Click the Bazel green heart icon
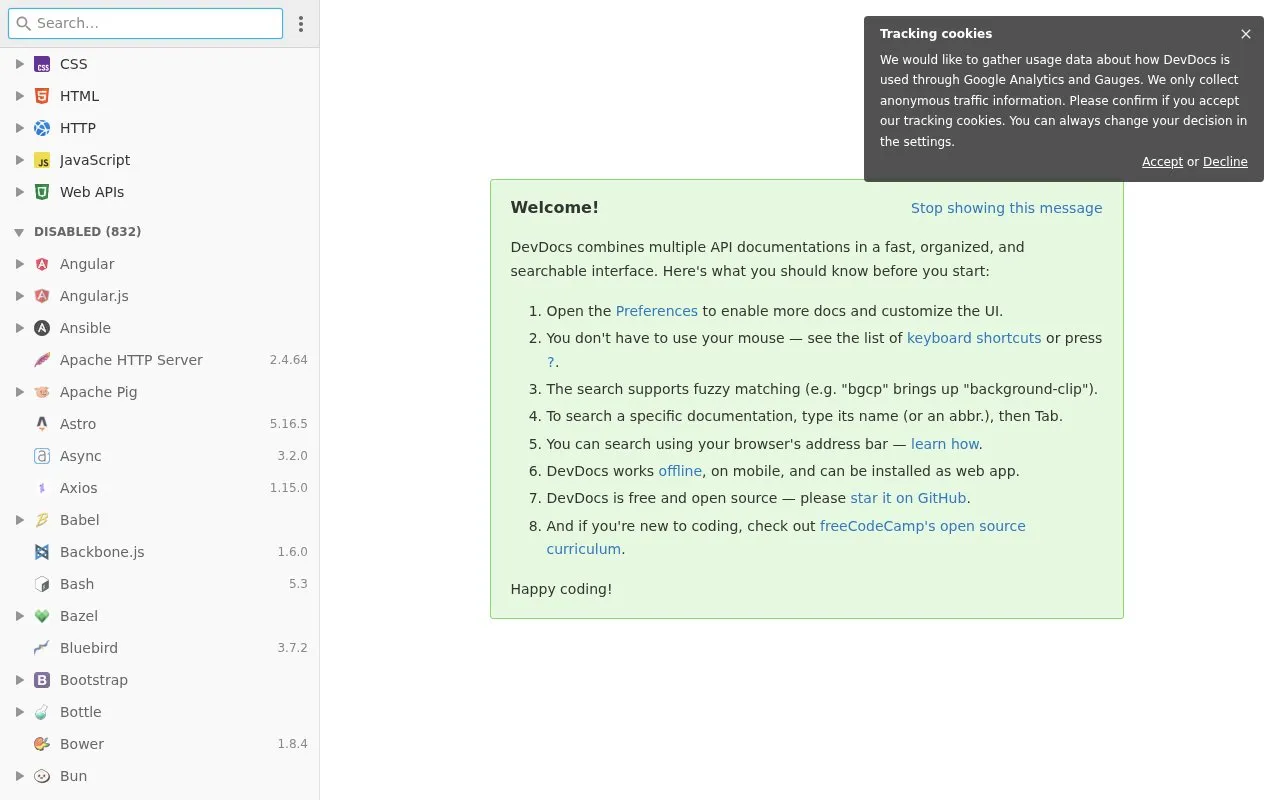This screenshot has width=1280, height=800. [x=42, y=616]
